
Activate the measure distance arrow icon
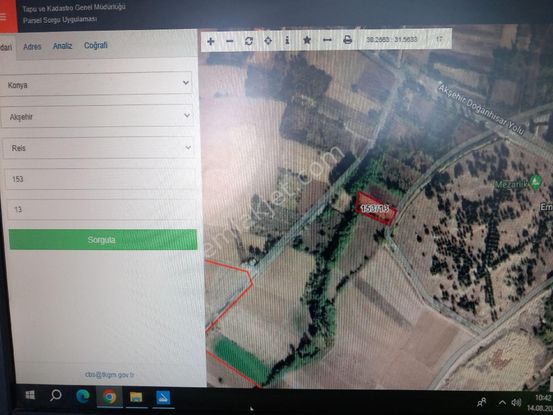tap(327, 40)
